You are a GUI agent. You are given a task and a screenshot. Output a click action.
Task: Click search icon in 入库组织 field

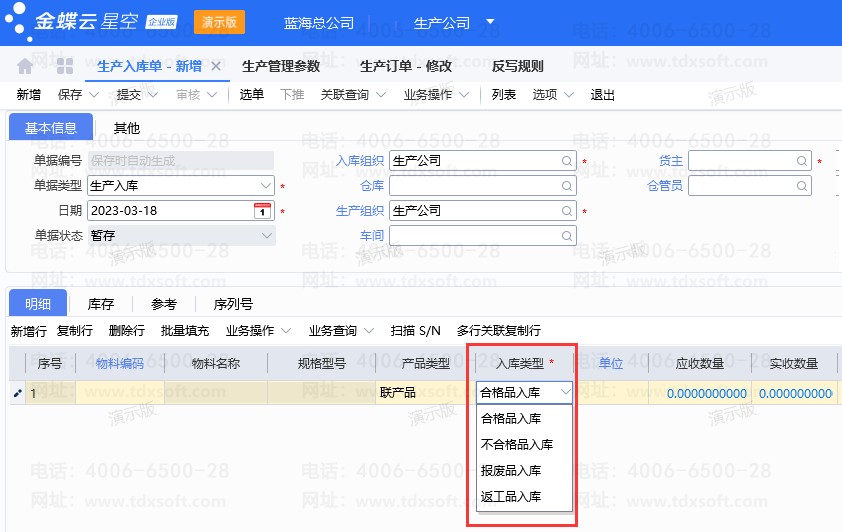click(x=567, y=160)
